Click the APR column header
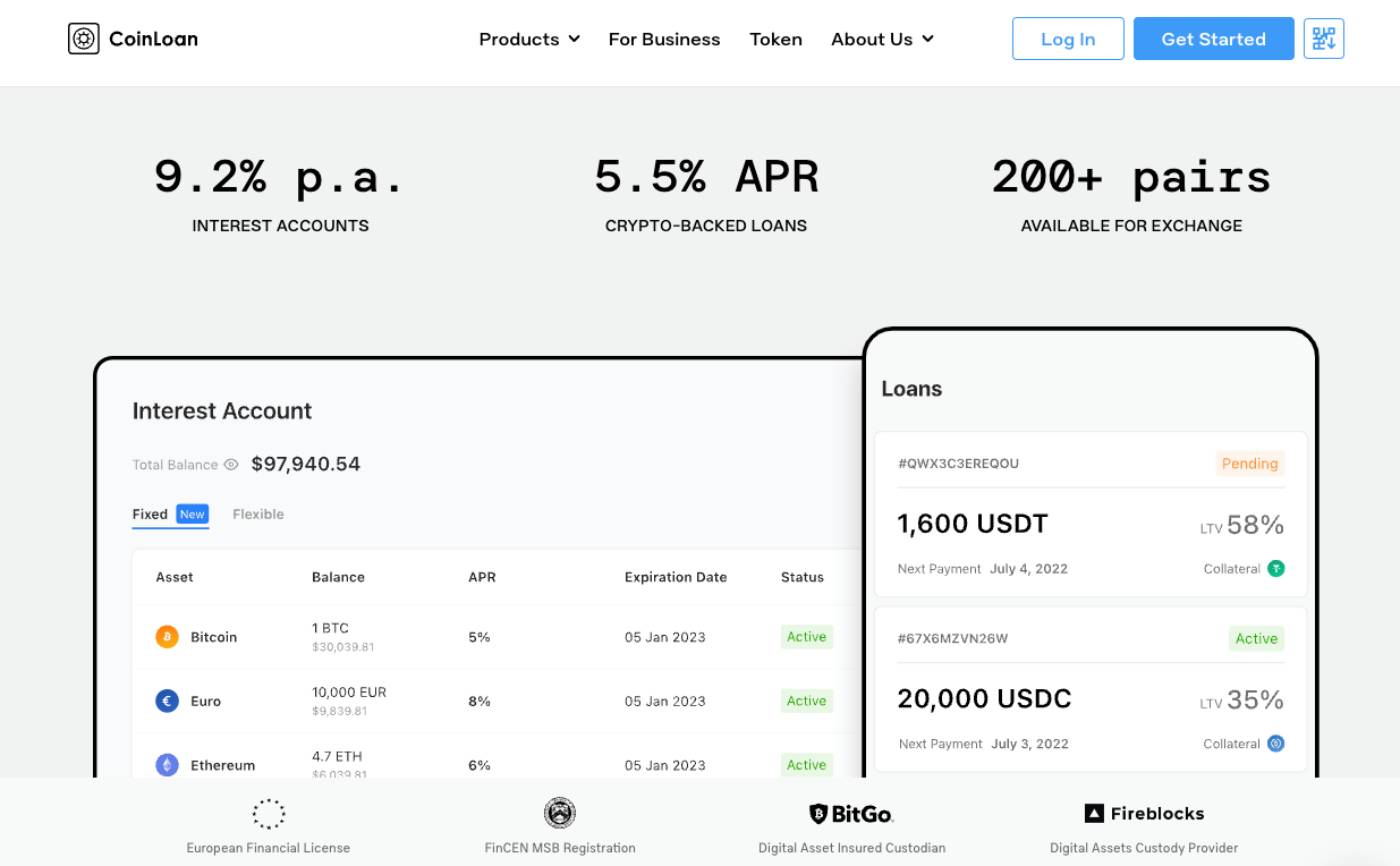Screen dimensions: 1400x866 click(x=481, y=577)
